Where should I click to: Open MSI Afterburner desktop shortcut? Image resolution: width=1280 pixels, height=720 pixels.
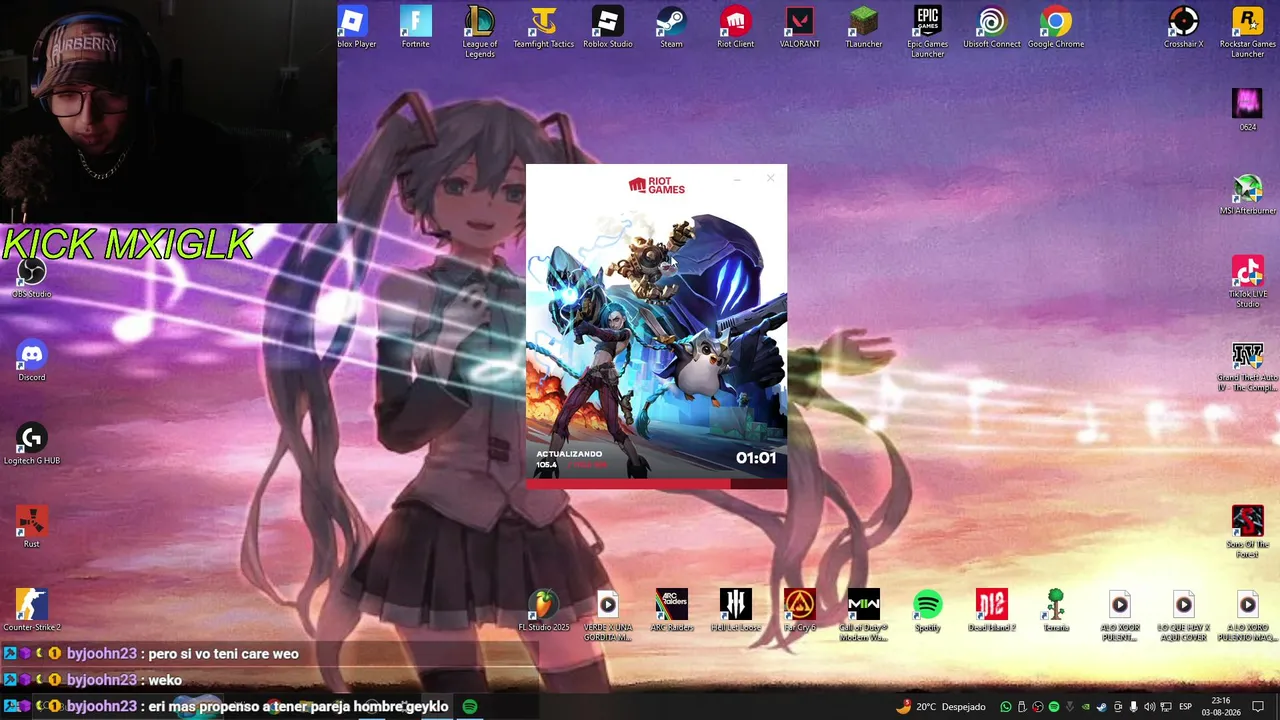click(x=1247, y=194)
